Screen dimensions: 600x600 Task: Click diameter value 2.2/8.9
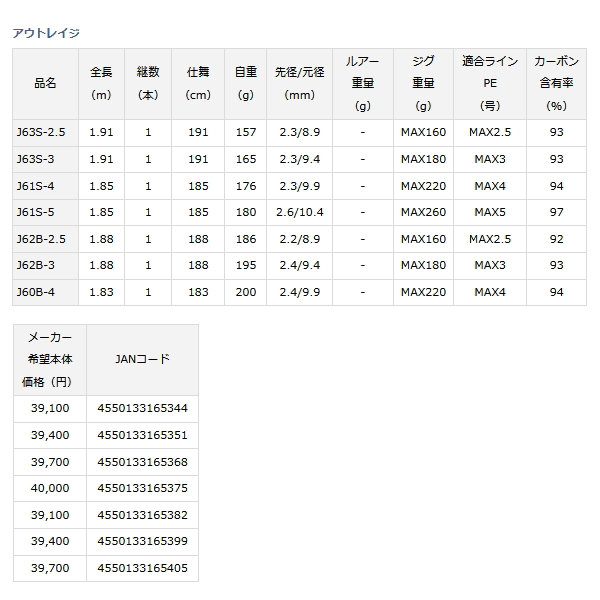point(300,239)
